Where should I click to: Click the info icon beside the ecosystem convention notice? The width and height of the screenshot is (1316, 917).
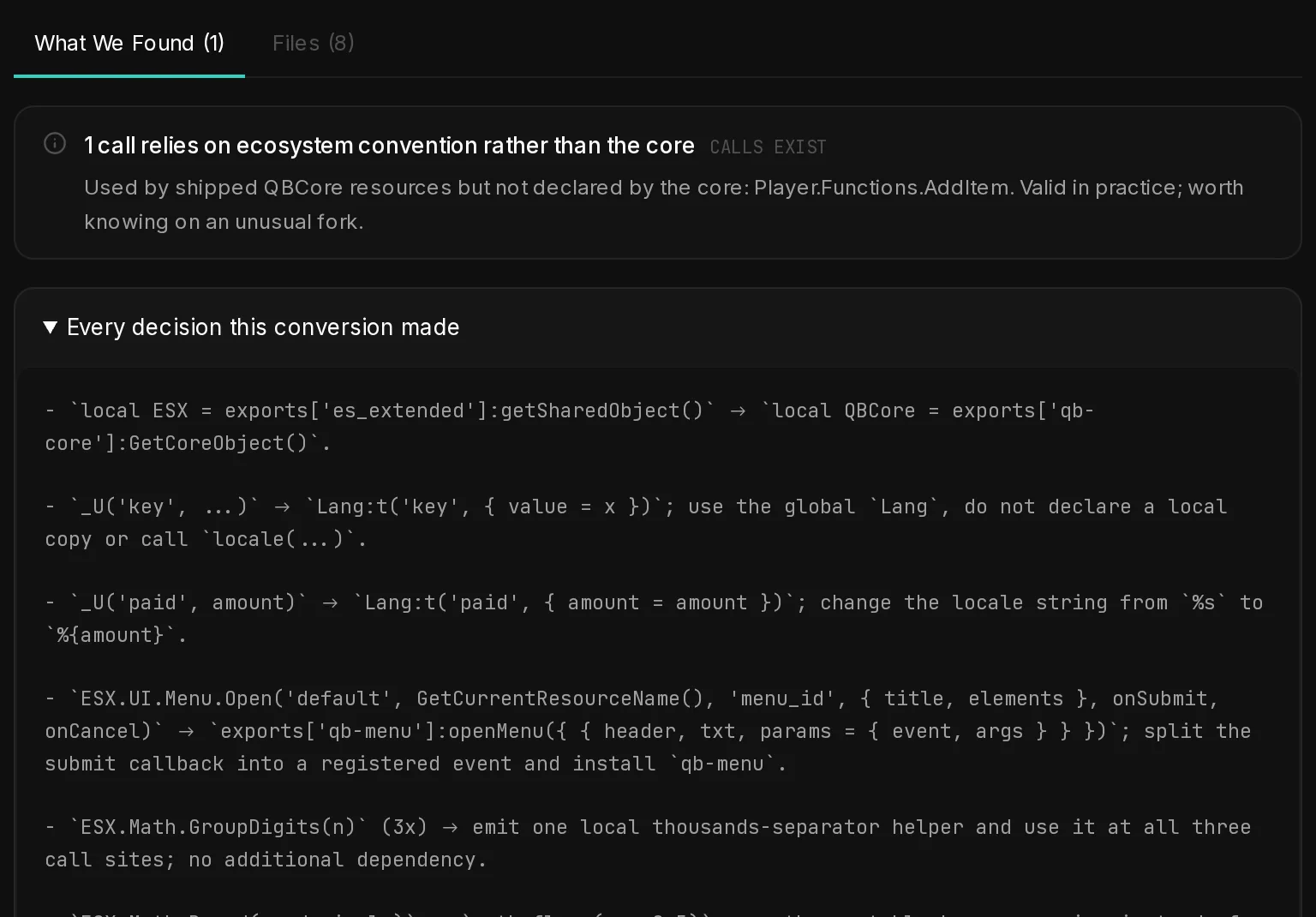click(55, 144)
